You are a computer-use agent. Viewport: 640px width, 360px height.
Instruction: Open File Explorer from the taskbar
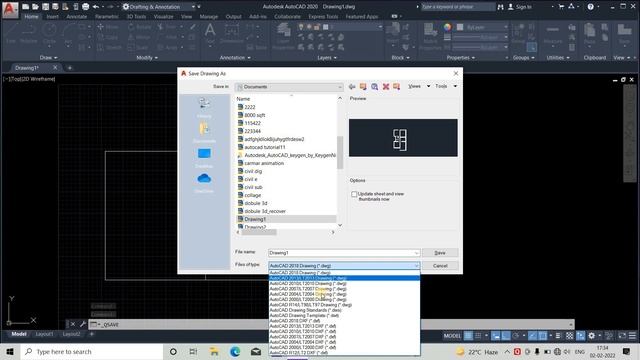214,351
